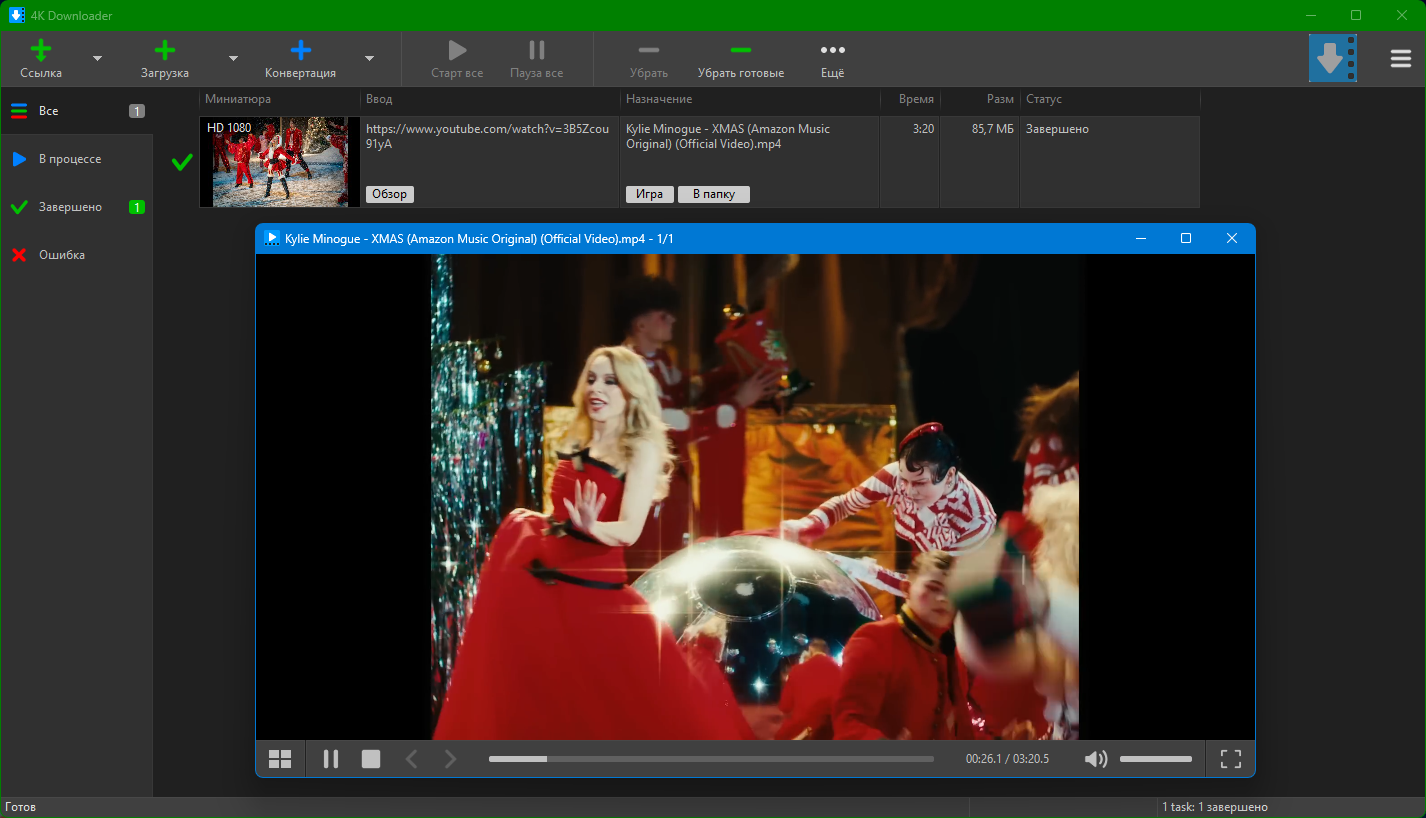Click the Обзор button
The width and height of the screenshot is (1426, 818).
pos(389,194)
